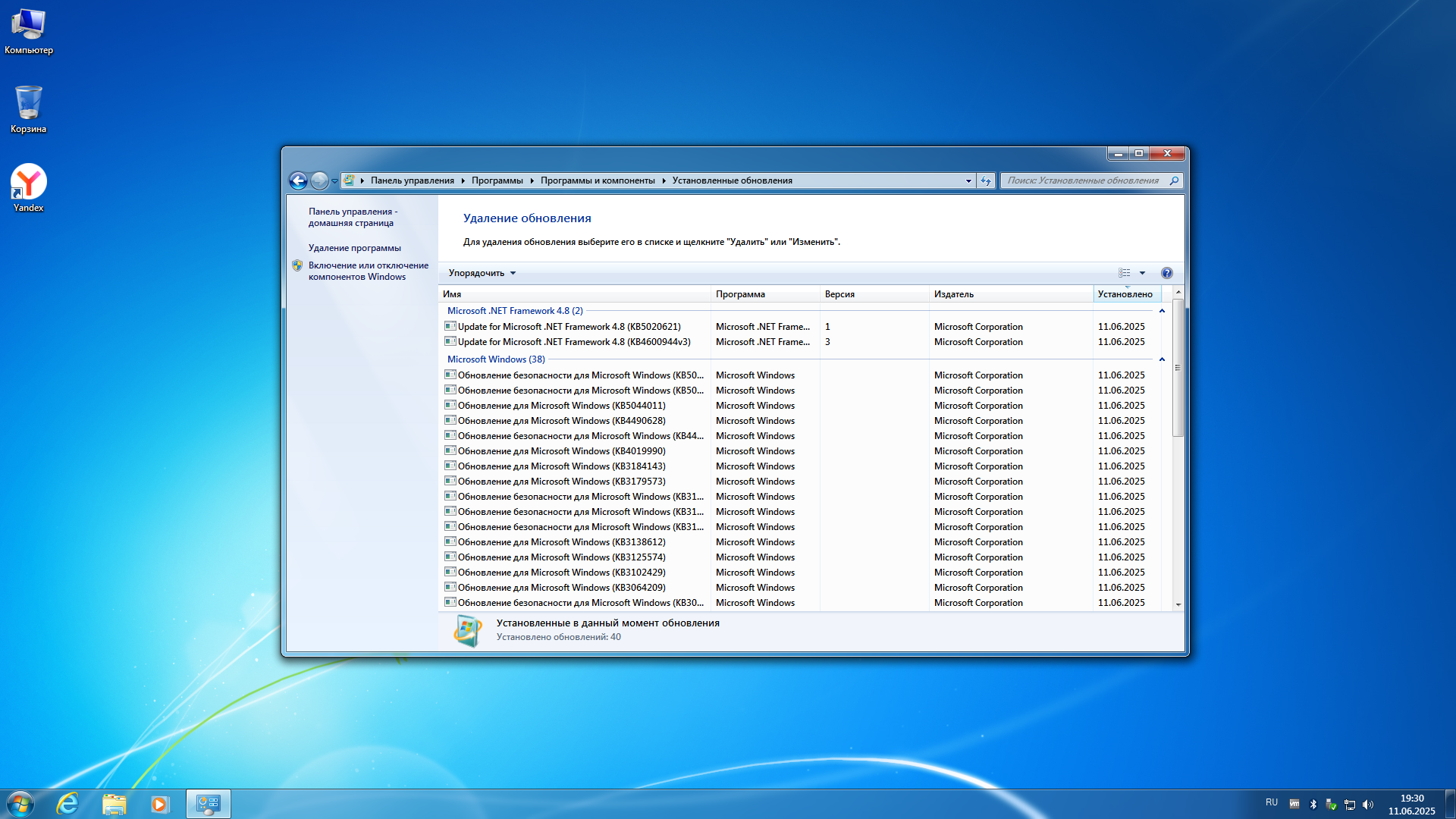Image resolution: width=1456 pixels, height=819 pixels.
Task: Click the scrollbar up arrow of updates list
Action: pyautogui.click(x=1178, y=293)
